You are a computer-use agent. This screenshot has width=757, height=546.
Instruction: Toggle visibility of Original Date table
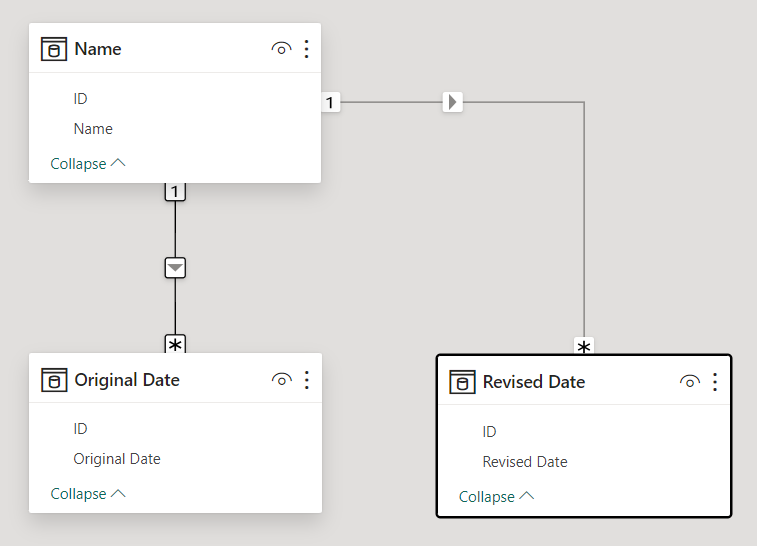281,380
